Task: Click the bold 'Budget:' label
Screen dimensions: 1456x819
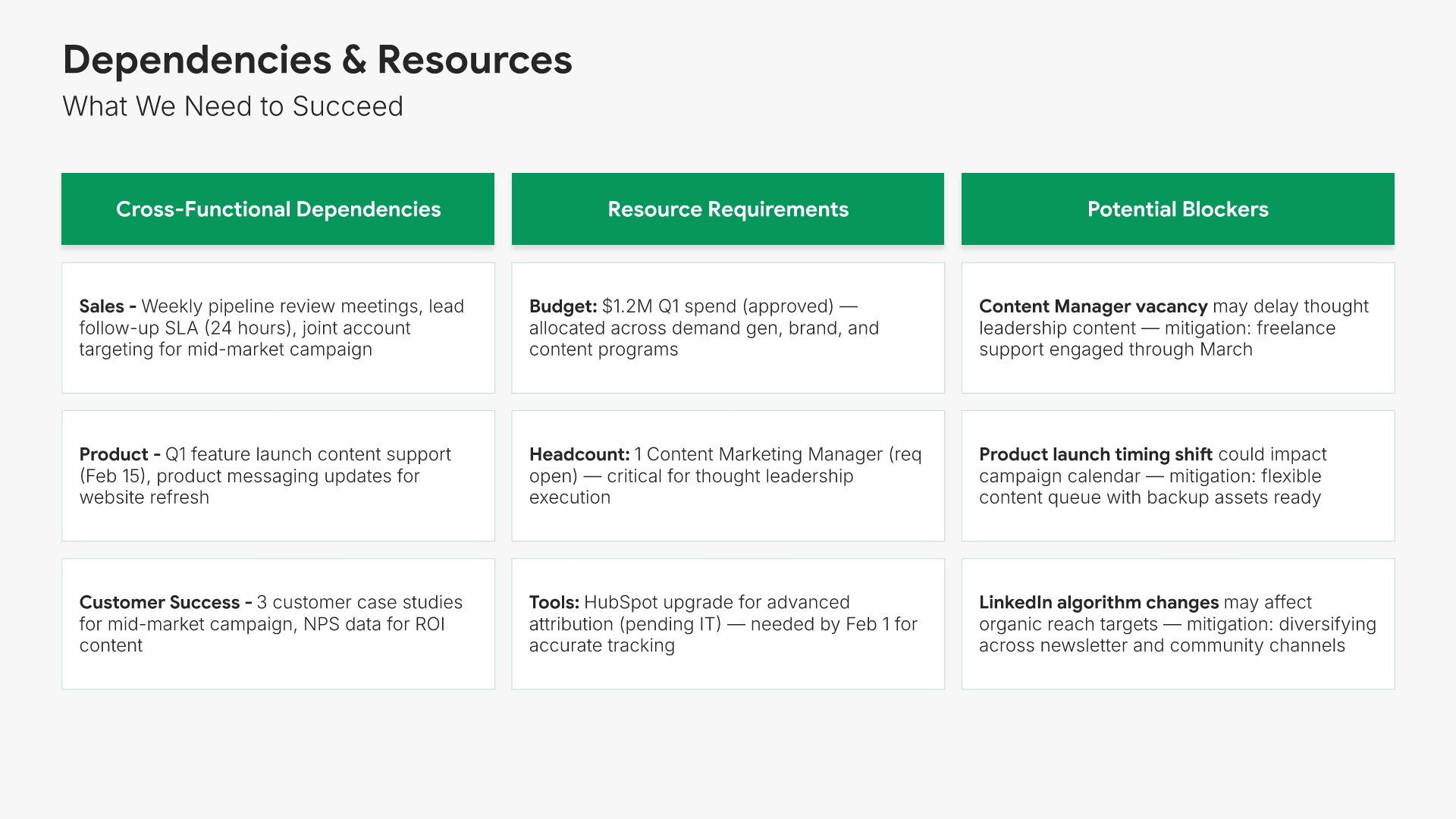Action: tap(563, 306)
